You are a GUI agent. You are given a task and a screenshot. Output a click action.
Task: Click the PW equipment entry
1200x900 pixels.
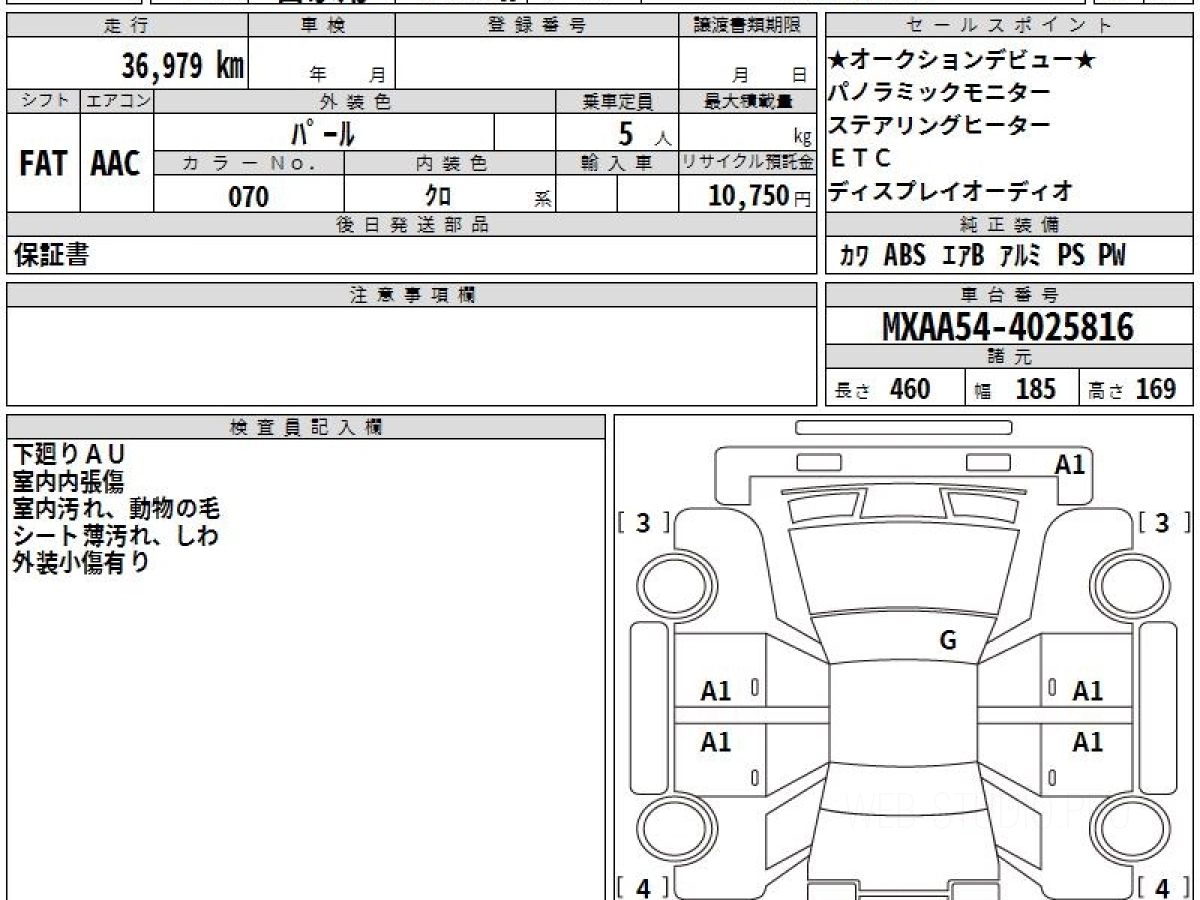click(1112, 255)
